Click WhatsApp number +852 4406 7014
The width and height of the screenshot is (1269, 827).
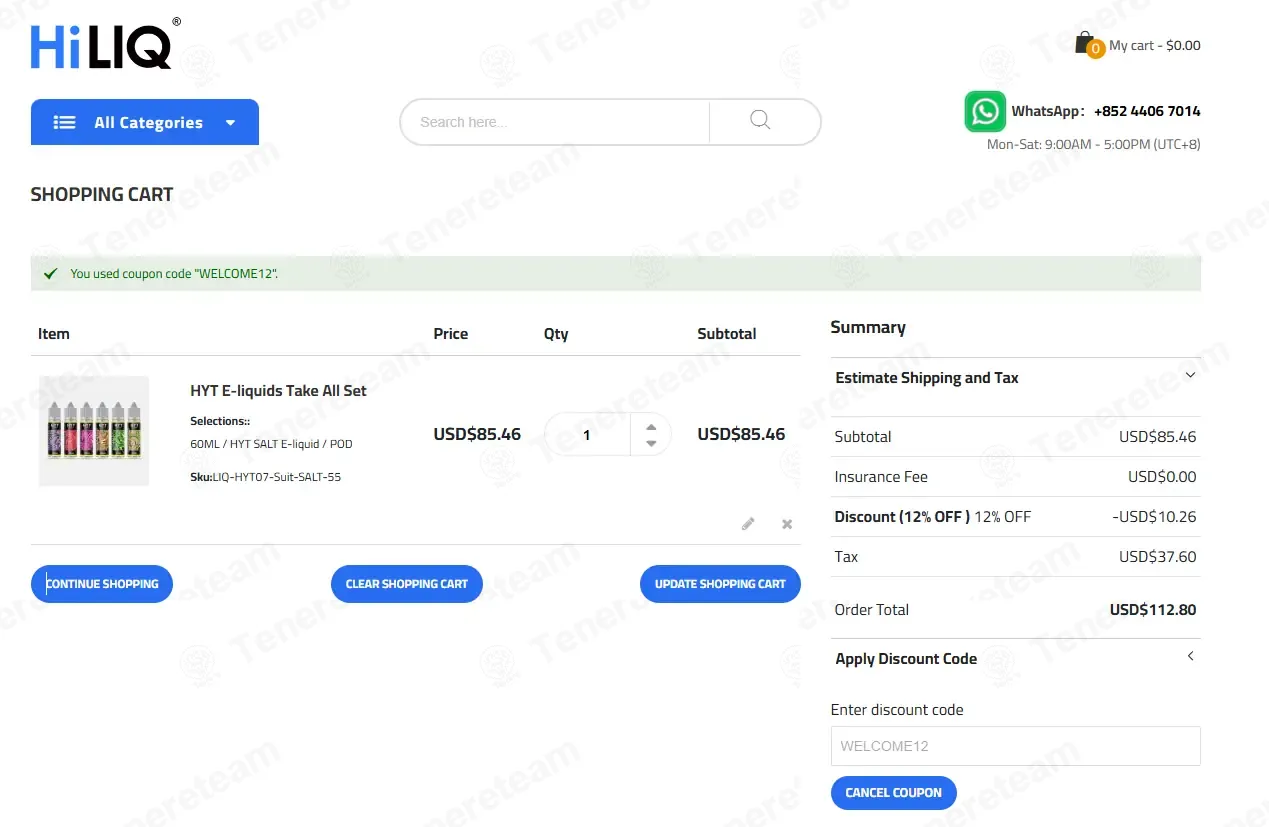point(1147,111)
